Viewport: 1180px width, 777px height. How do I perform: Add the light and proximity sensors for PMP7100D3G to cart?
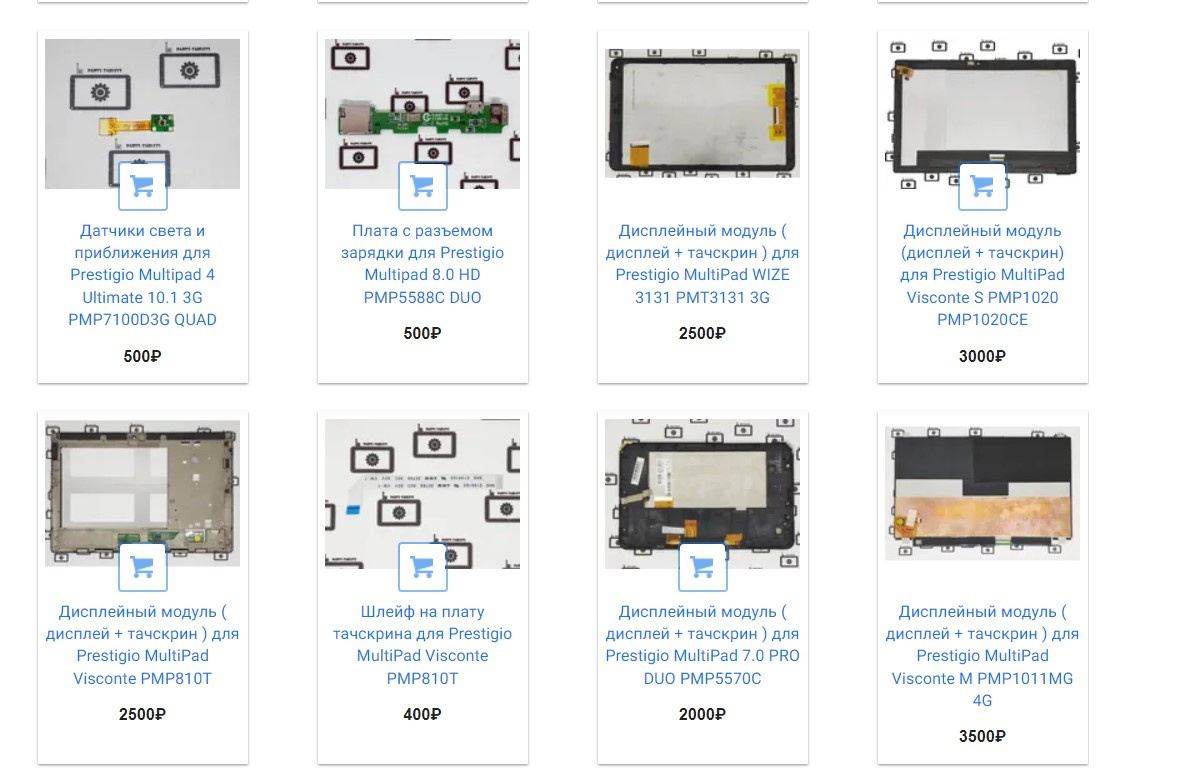[x=142, y=186]
